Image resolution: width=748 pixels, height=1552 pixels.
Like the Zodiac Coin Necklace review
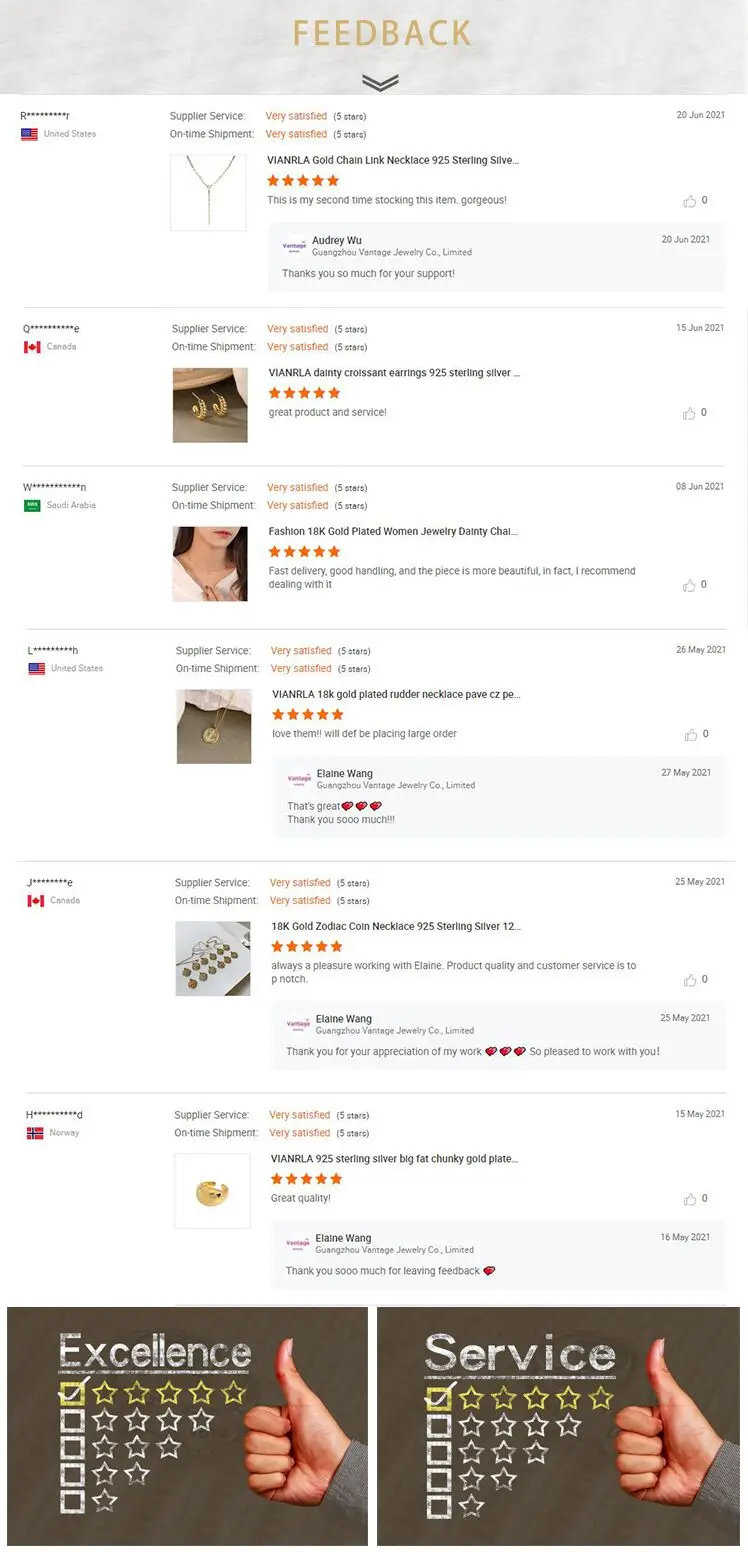pyautogui.click(x=690, y=980)
